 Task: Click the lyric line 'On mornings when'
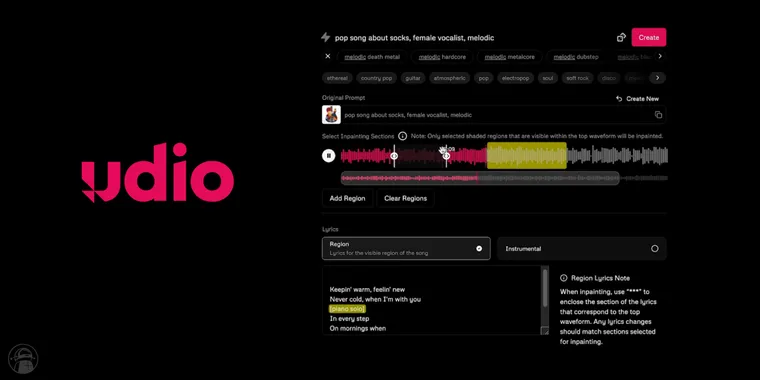(x=358, y=328)
